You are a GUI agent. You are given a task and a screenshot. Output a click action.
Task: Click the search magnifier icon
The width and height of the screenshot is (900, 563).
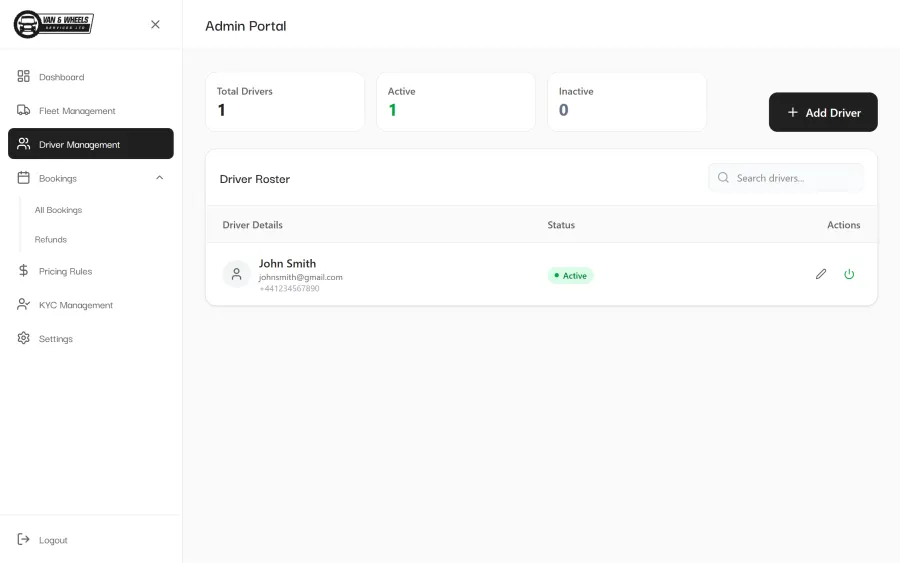click(723, 178)
